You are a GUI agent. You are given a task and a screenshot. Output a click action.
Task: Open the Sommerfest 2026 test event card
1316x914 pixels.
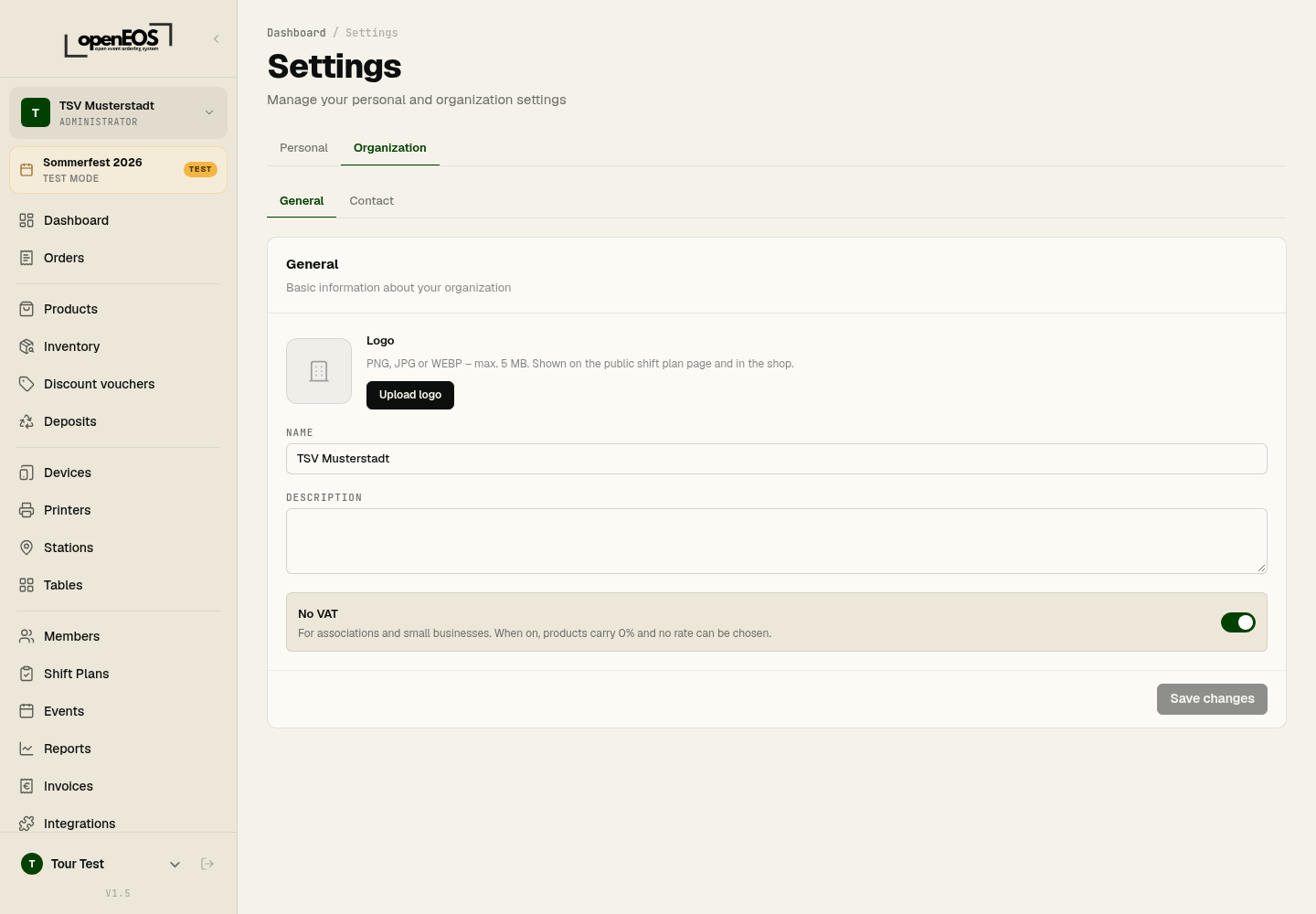pyautogui.click(x=118, y=170)
